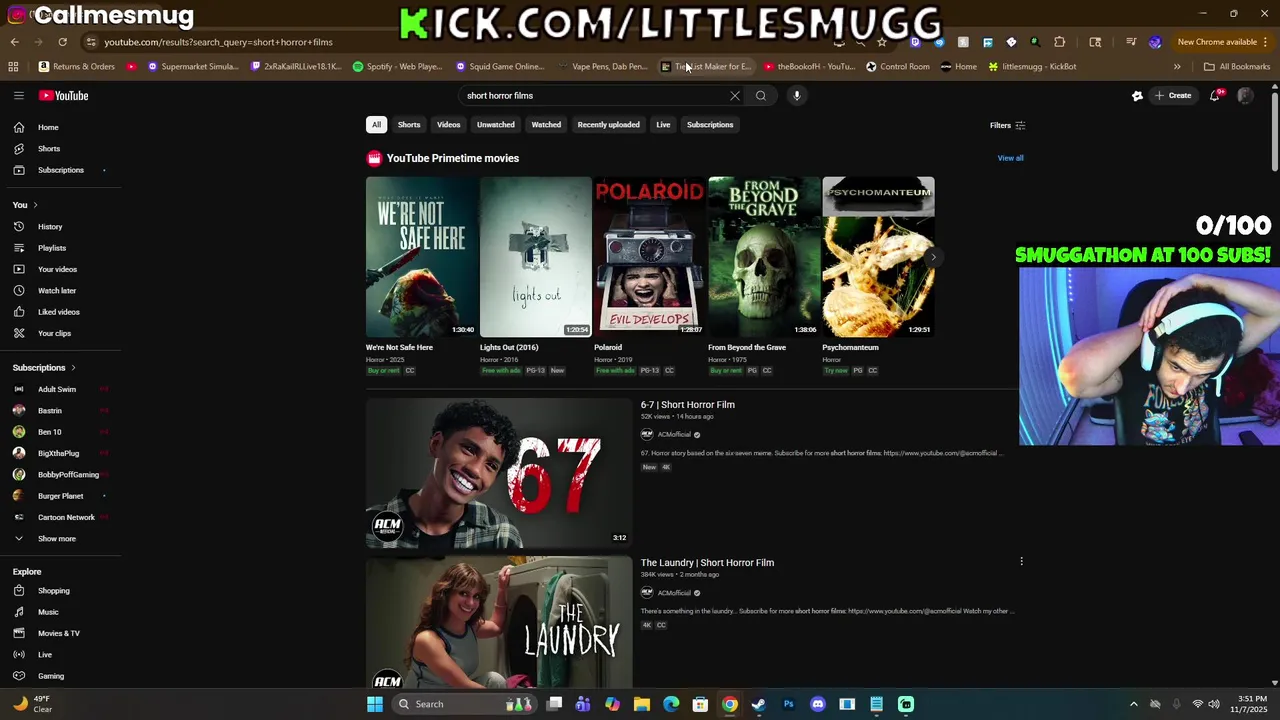Open the three-dot menu for The Laundry video

tap(1021, 562)
